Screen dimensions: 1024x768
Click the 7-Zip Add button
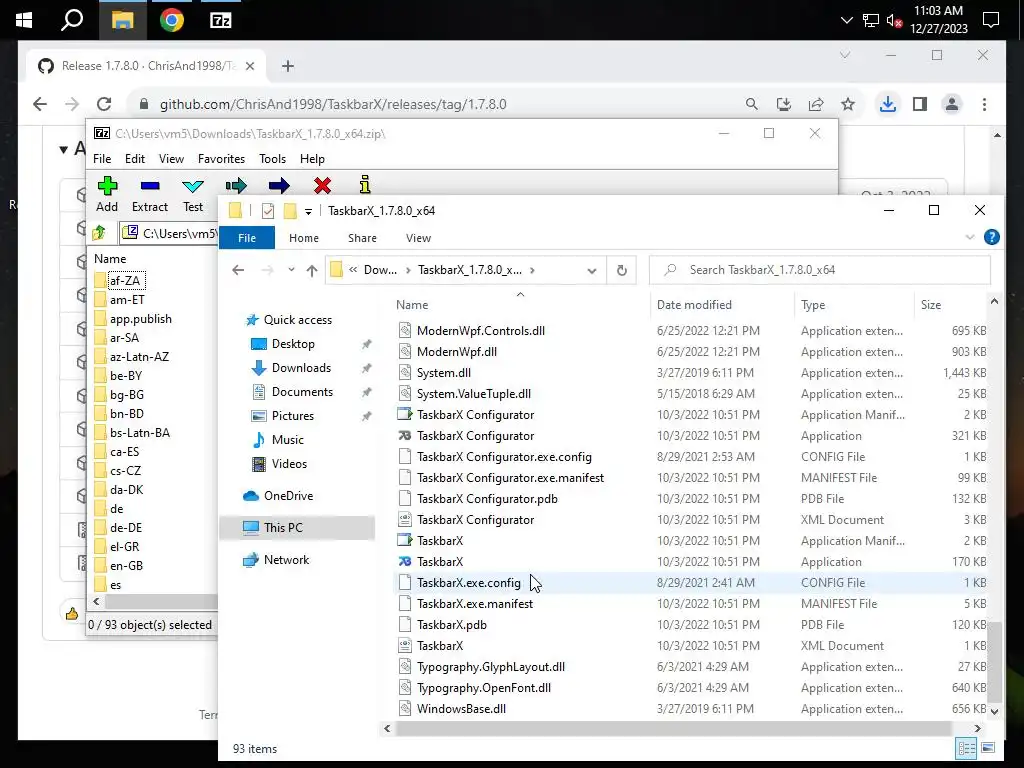click(107, 194)
